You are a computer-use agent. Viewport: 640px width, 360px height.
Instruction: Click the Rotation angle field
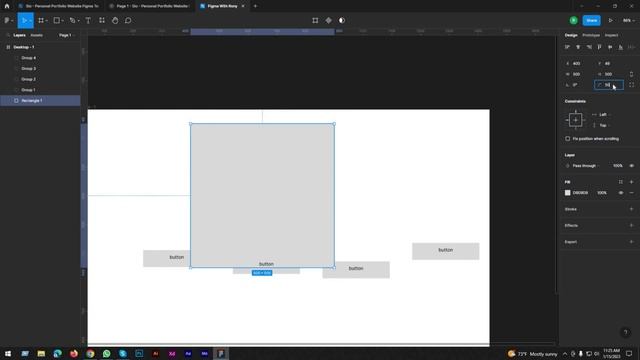(x=578, y=85)
